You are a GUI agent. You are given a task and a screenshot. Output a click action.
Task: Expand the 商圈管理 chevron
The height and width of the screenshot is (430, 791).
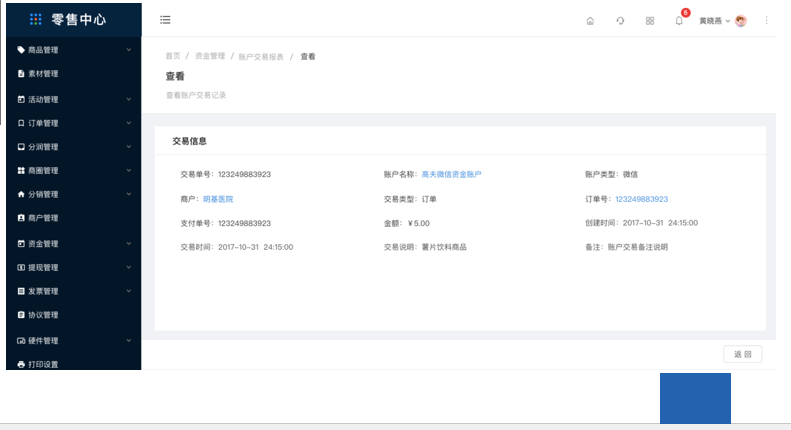[x=129, y=171]
